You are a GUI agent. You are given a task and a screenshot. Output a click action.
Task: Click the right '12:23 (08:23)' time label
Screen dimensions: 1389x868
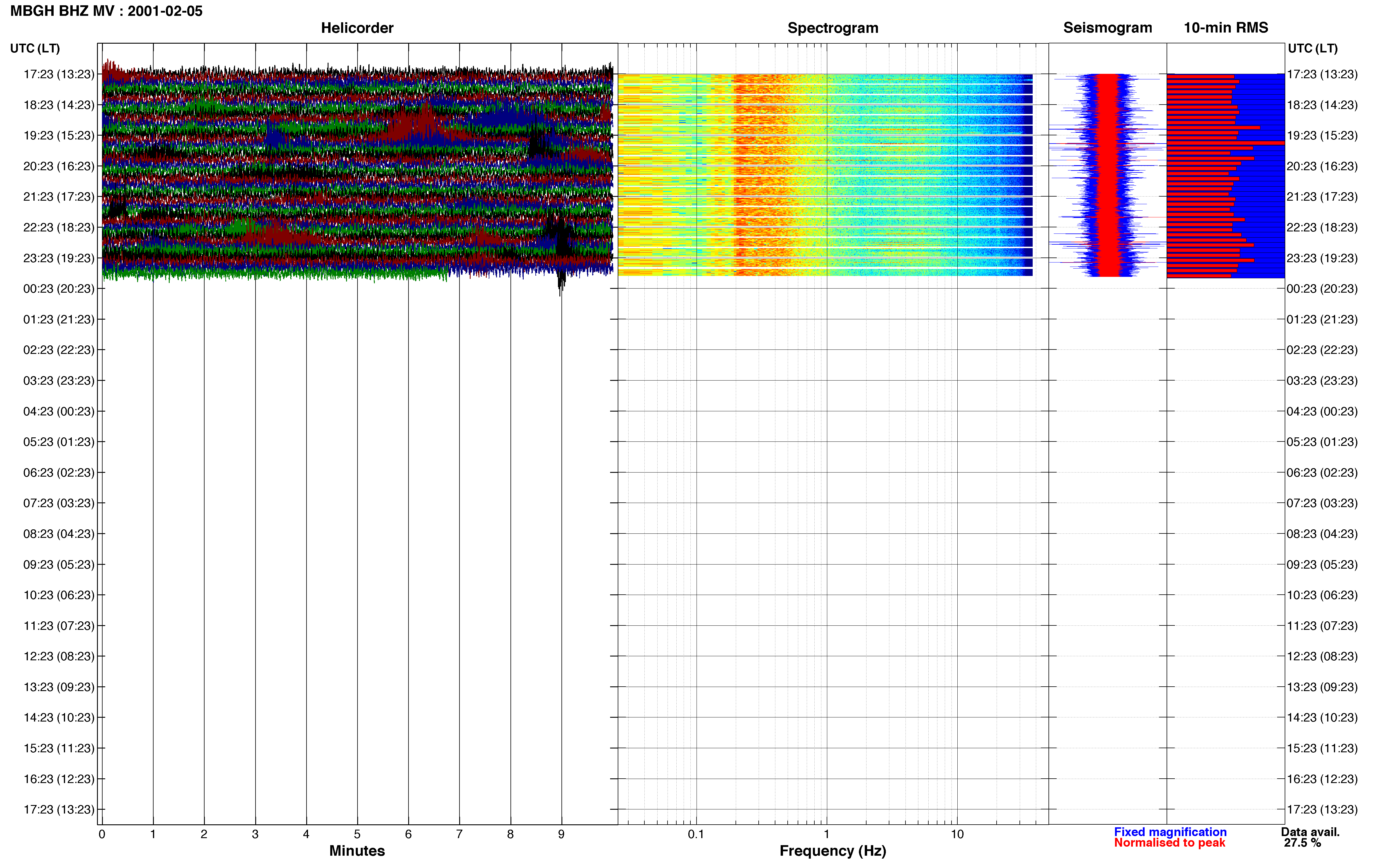click(1322, 656)
